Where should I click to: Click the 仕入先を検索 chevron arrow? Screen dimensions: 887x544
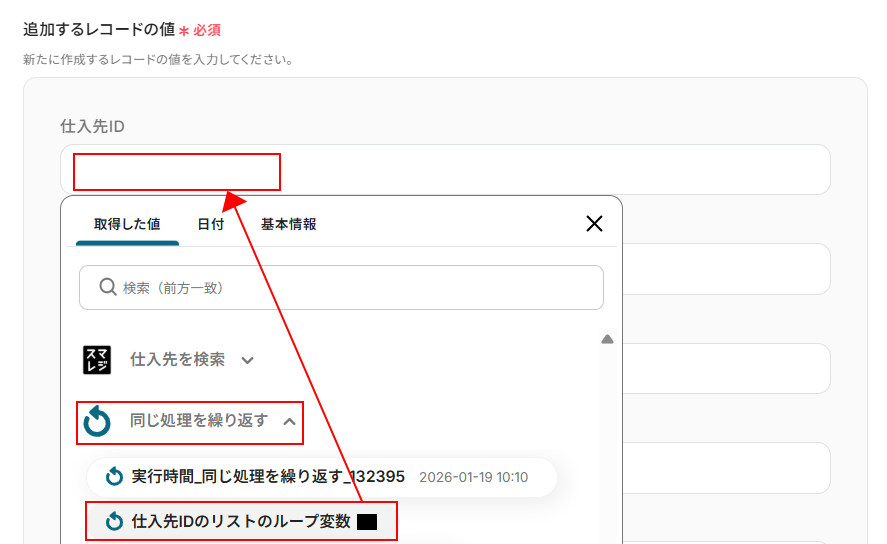coord(247,360)
